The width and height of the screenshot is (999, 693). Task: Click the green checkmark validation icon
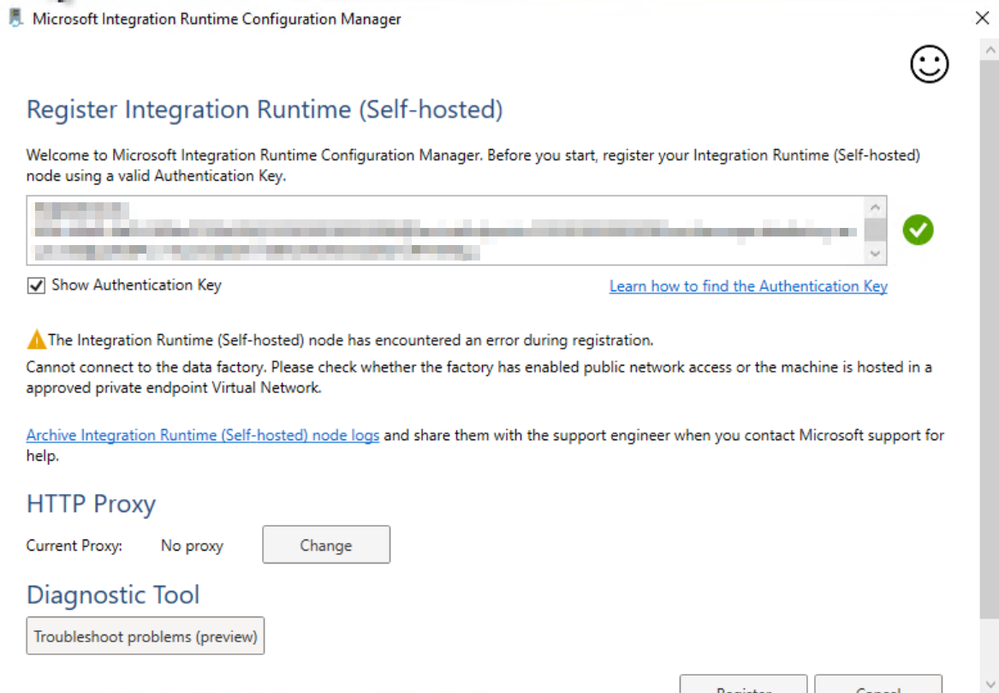tap(917, 230)
